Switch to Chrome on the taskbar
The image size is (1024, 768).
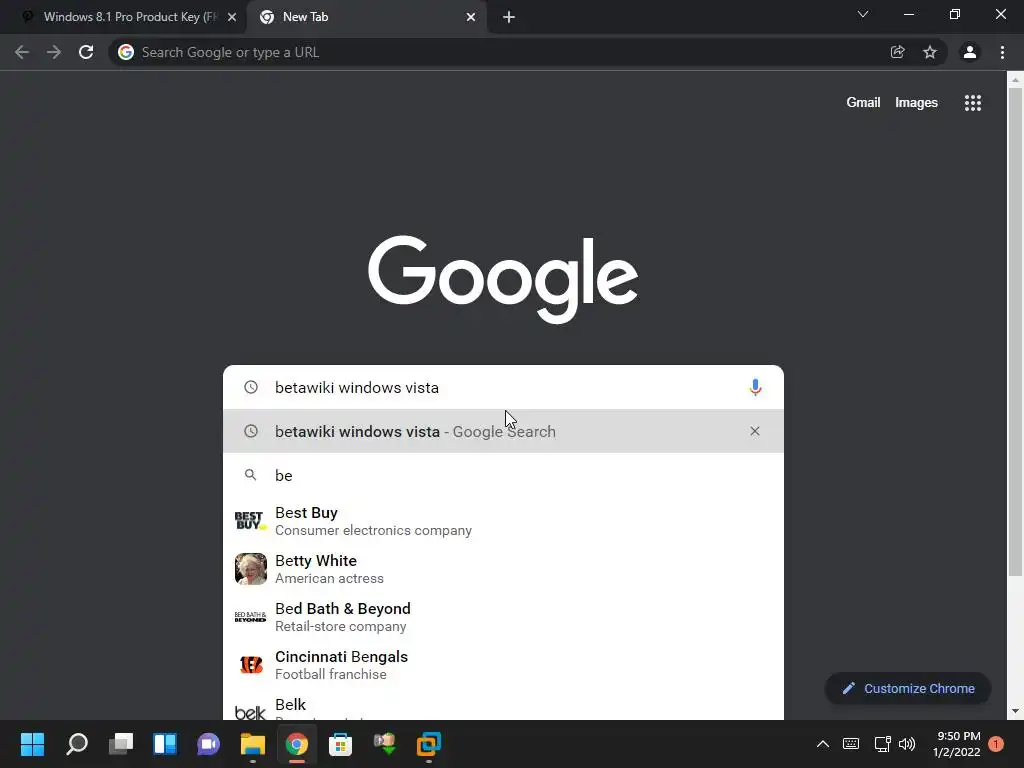pyautogui.click(x=296, y=744)
